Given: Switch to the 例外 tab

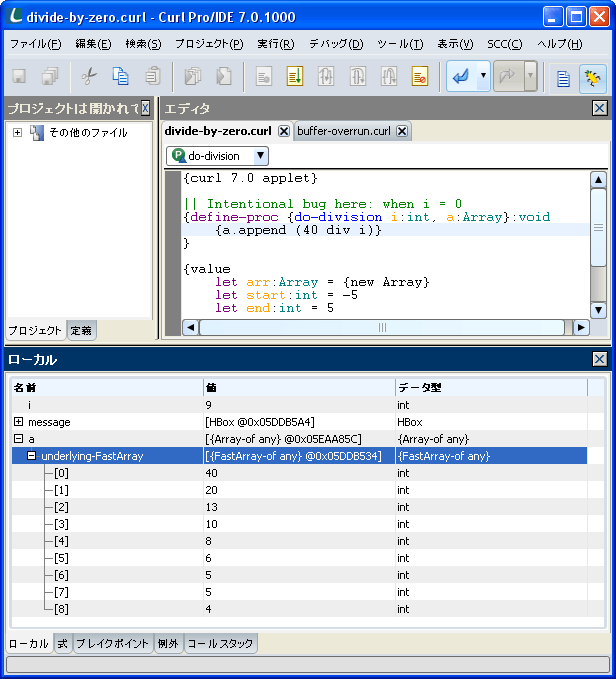Looking at the screenshot, I should [168, 643].
